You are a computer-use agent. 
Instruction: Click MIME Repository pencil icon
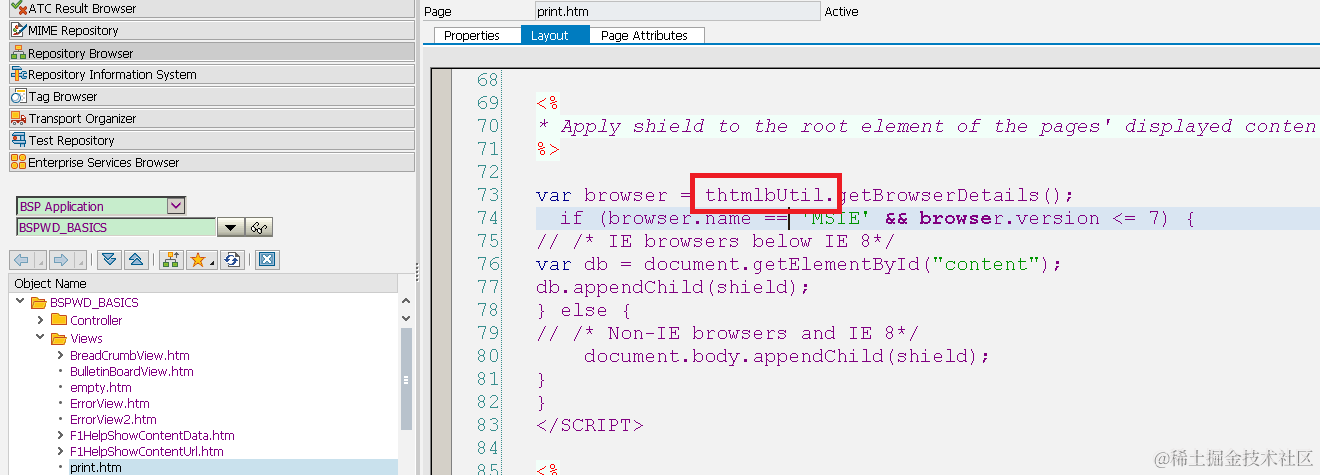point(19,30)
